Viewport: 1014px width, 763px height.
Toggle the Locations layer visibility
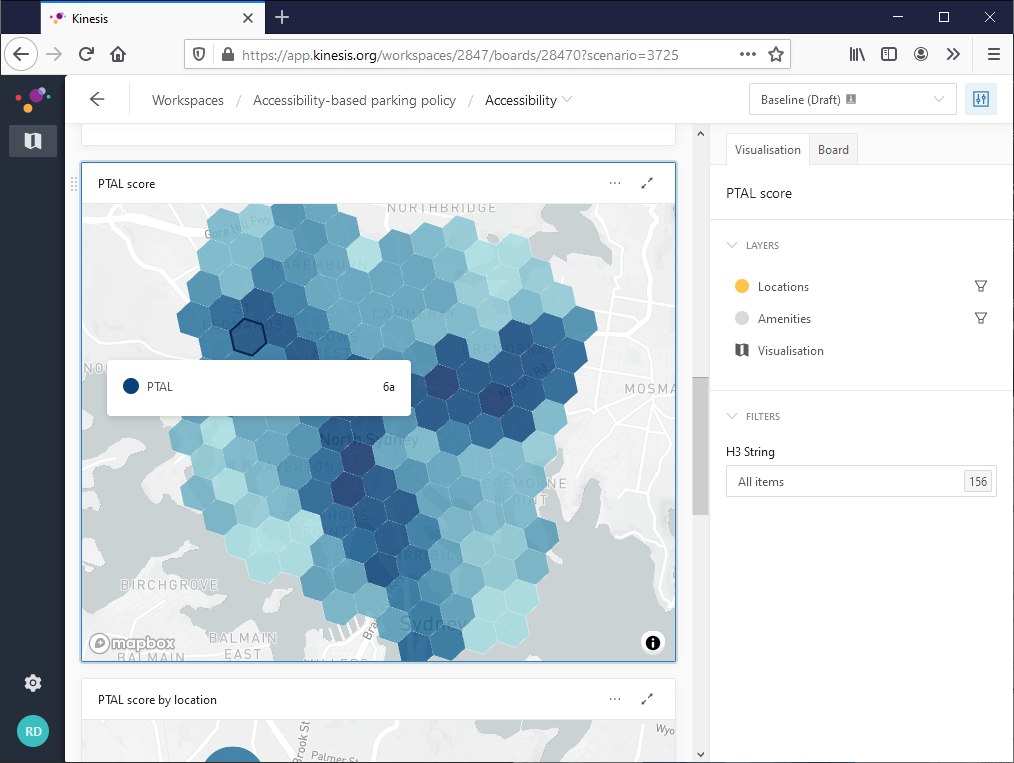742,287
